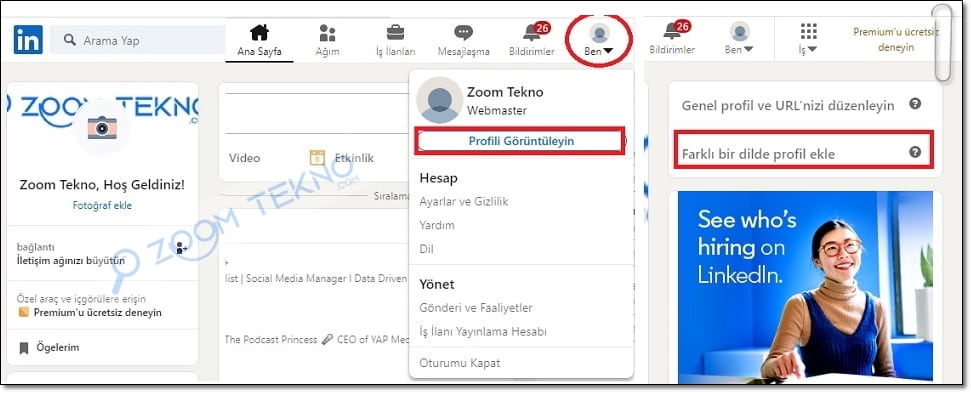
Task: Click the Fotoğraf ekle link
Action: pos(102,205)
